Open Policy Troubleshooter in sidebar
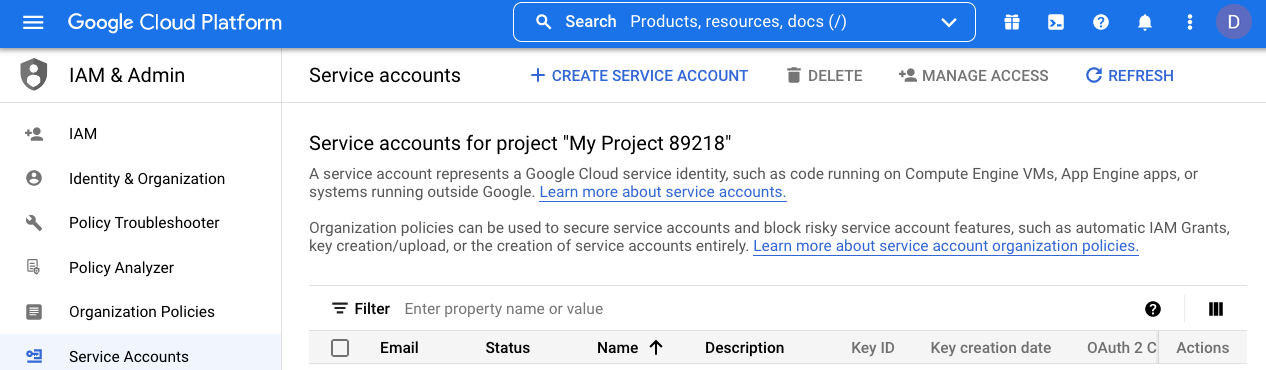Screen dimensions: 1266x370 click(144, 223)
